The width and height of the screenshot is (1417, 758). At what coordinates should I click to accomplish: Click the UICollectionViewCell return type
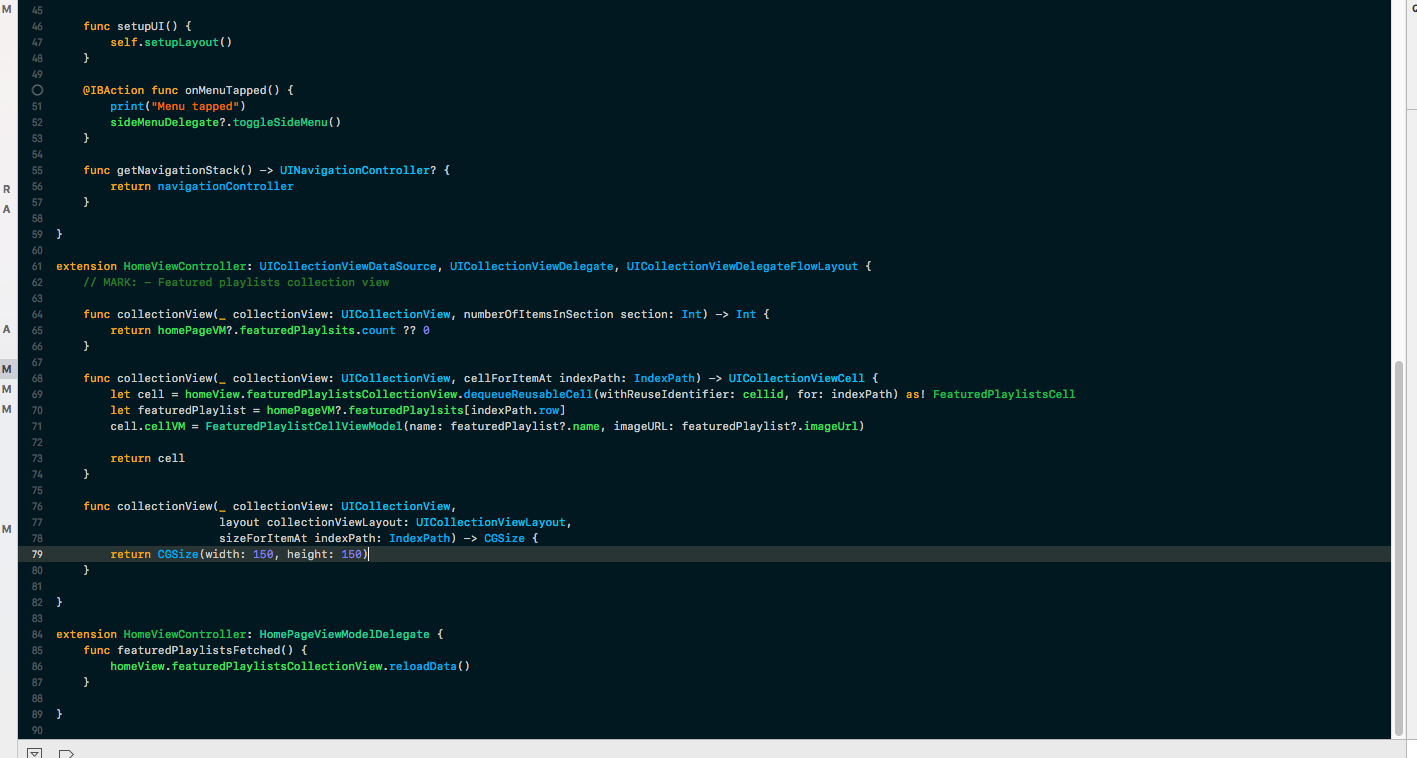pos(797,378)
